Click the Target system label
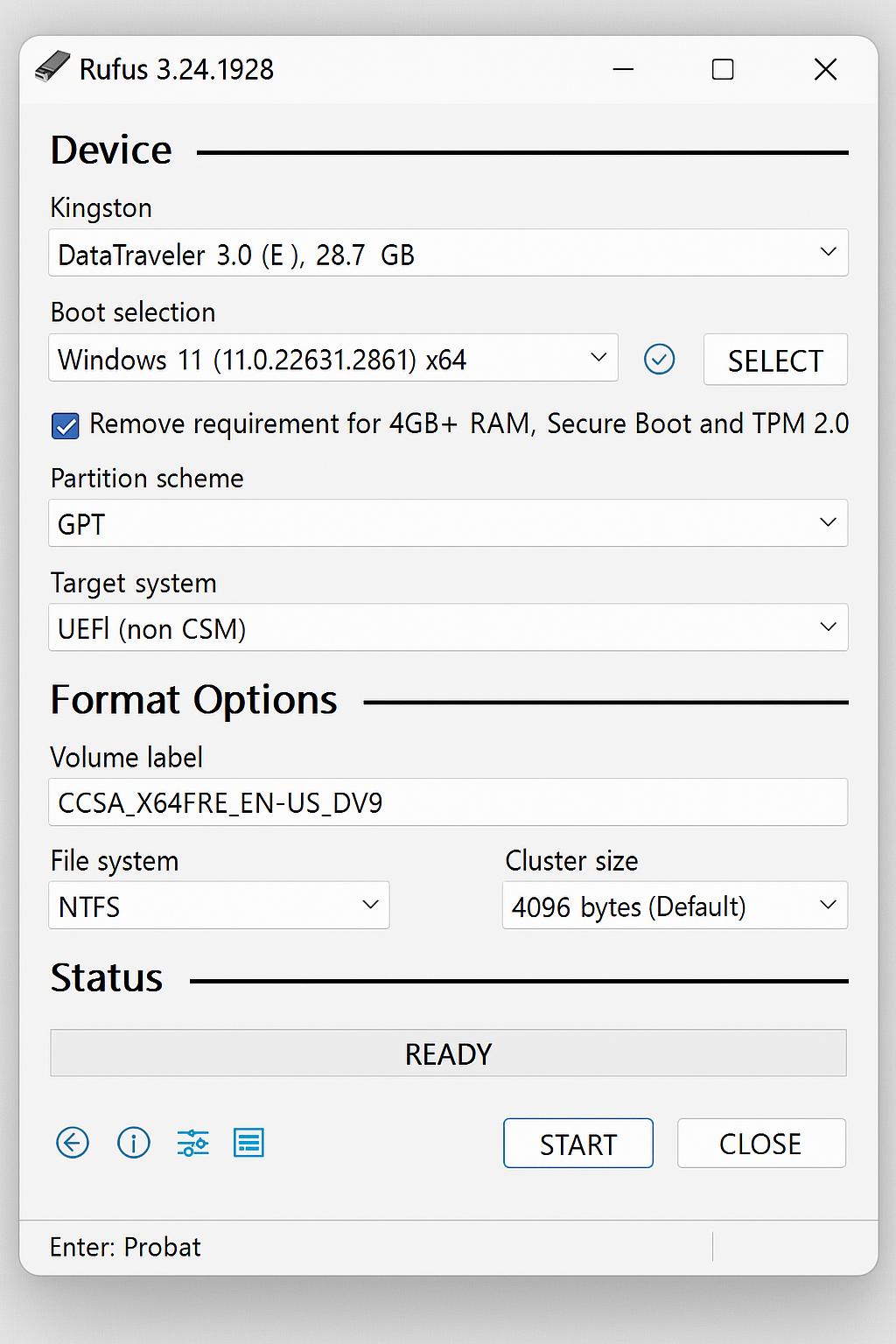Viewport: 896px width, 1344px height. 134,584
